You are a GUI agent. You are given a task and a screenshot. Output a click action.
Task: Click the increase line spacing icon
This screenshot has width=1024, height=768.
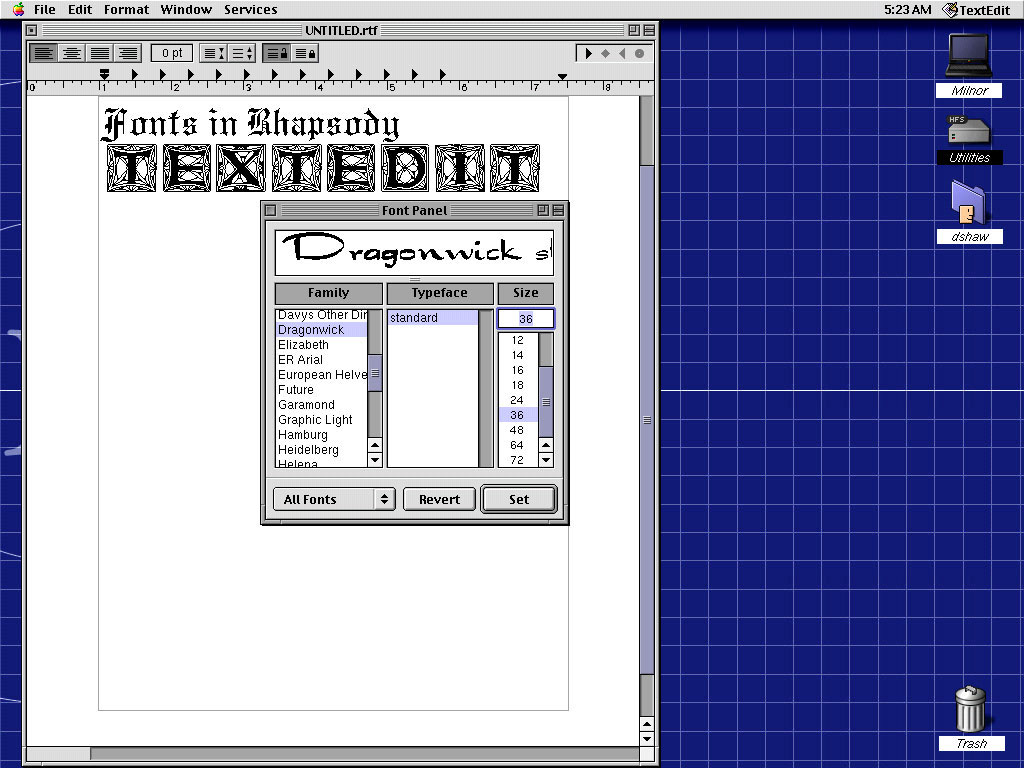(x=242, y=54)
